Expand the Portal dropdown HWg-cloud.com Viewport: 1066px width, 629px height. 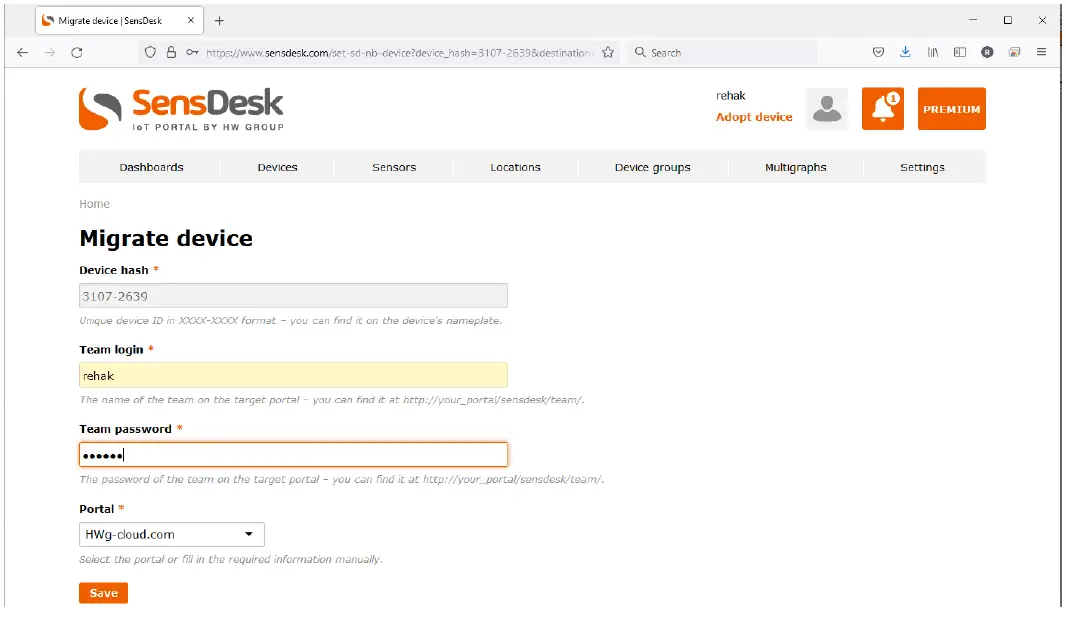(171, 534)
